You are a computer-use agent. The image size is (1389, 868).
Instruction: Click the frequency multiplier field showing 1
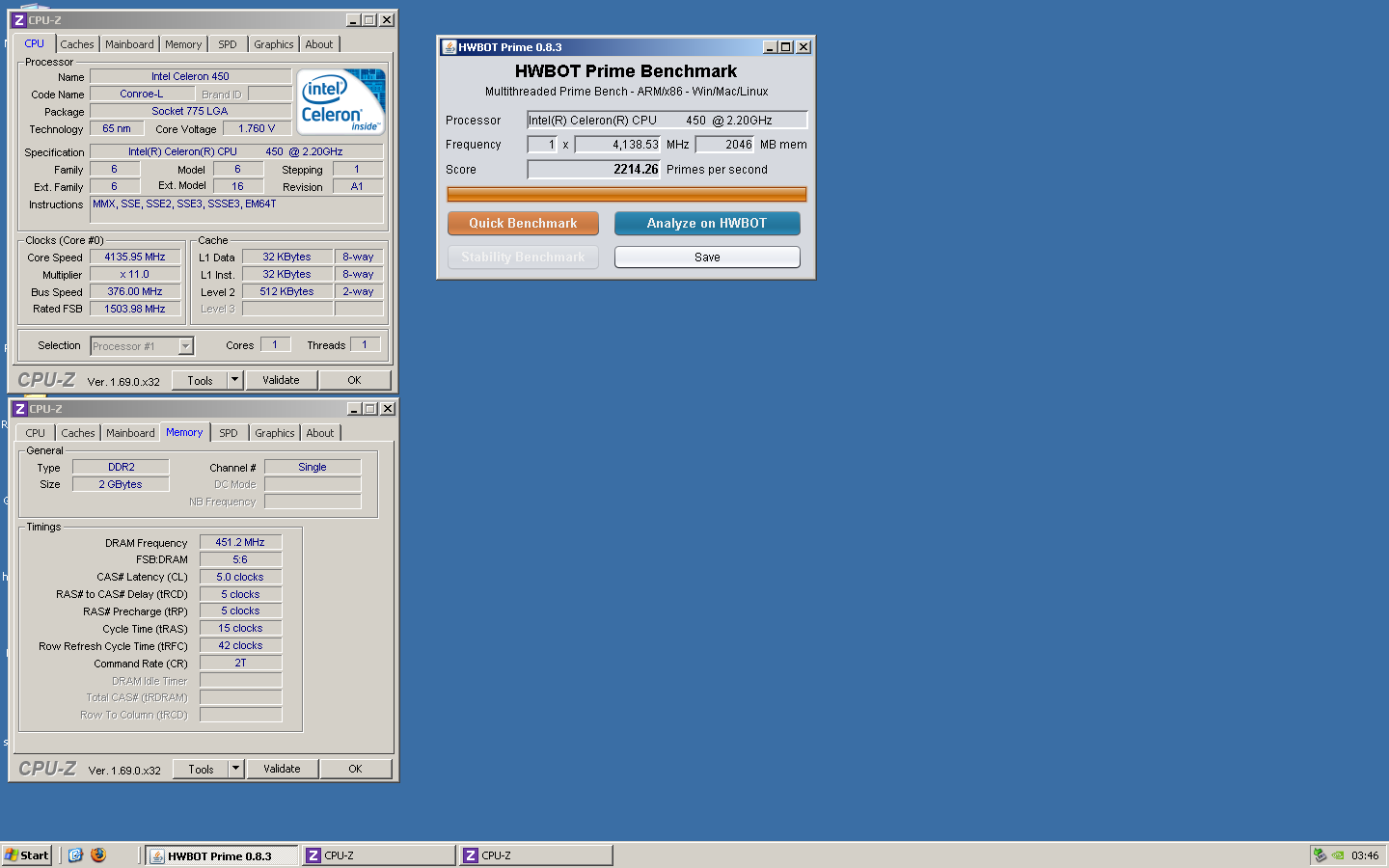click(542, 145)
